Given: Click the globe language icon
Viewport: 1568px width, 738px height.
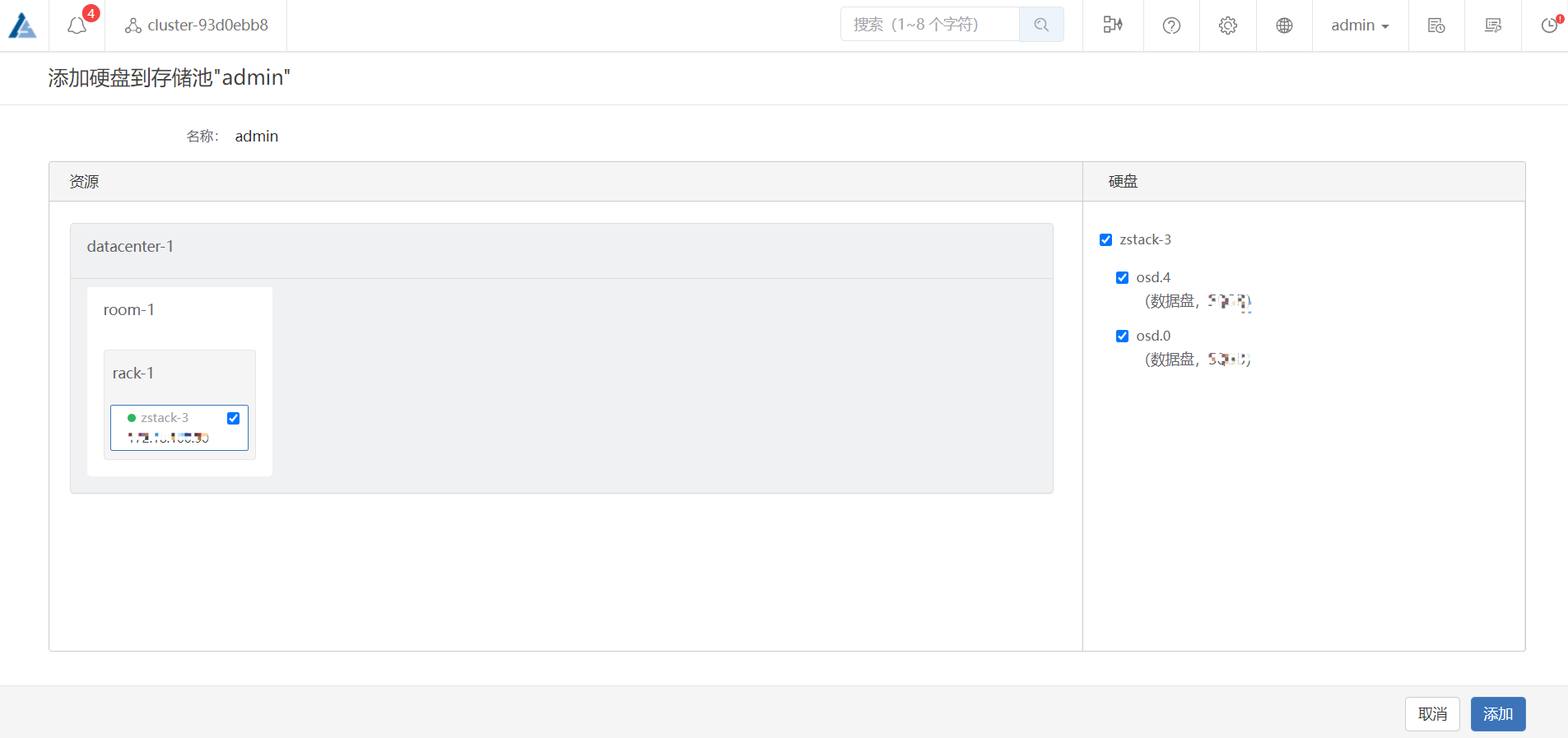Looking at the screenshot, I should point(1284,26).
